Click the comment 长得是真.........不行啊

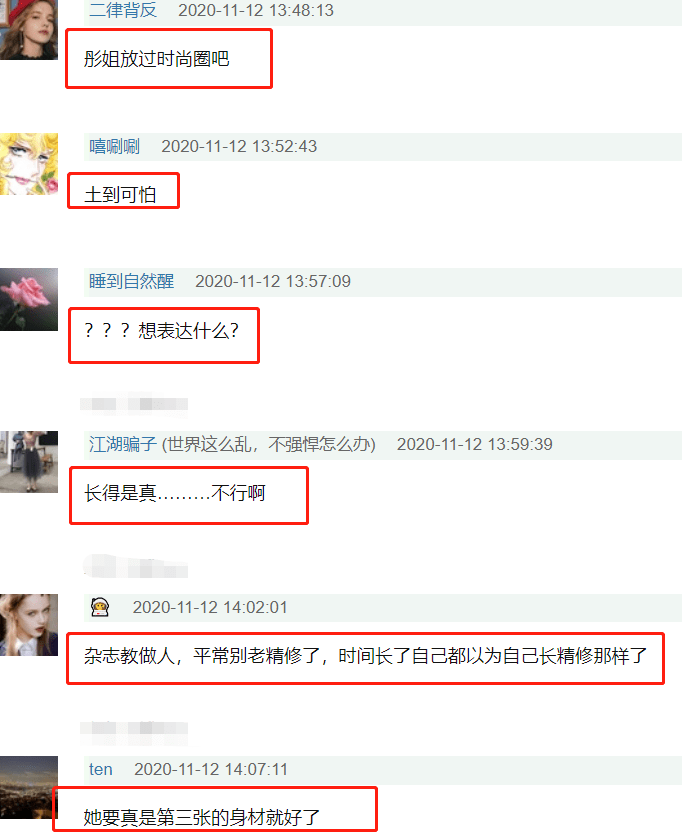[174, 493]
